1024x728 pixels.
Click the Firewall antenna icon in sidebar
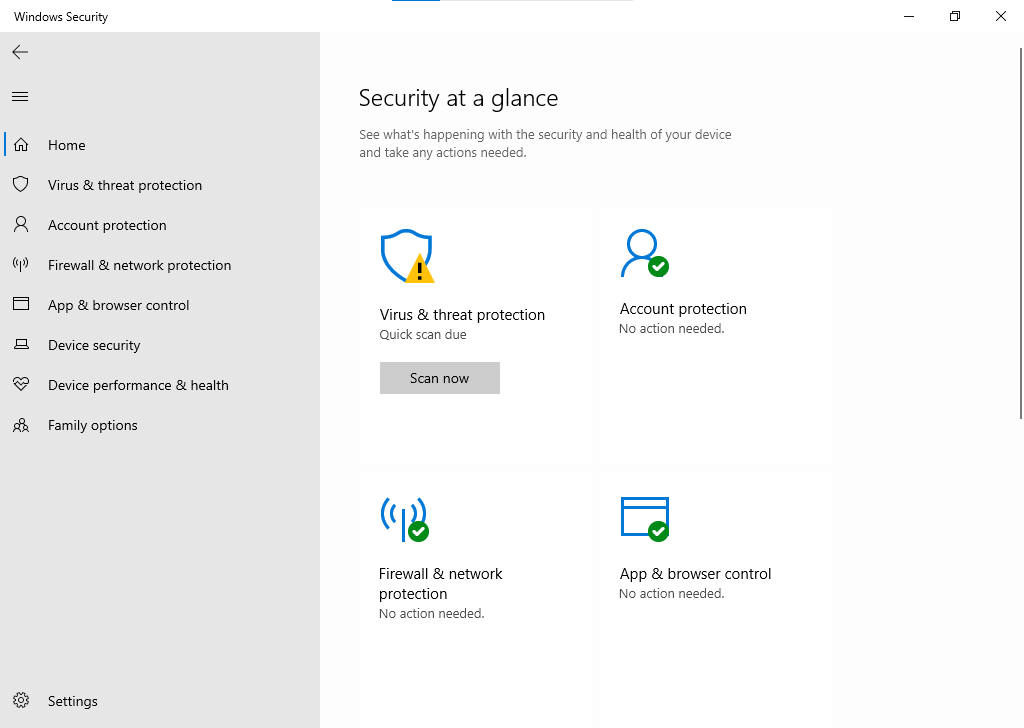pos(21,265)
